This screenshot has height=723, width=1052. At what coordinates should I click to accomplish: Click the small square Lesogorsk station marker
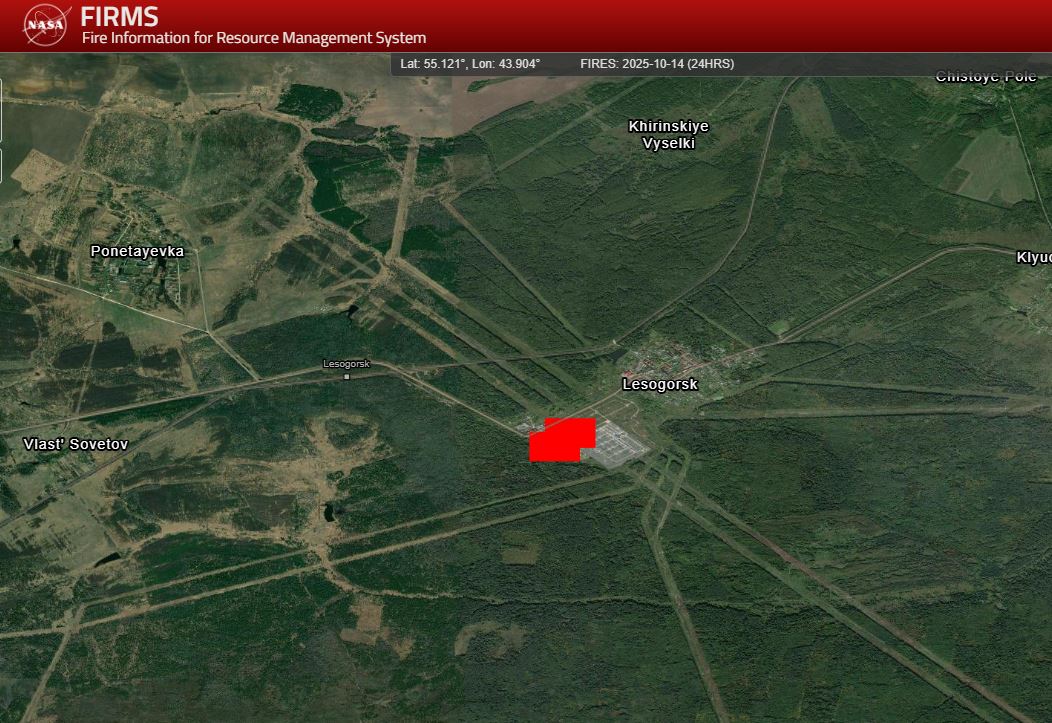tap(347, 377)
